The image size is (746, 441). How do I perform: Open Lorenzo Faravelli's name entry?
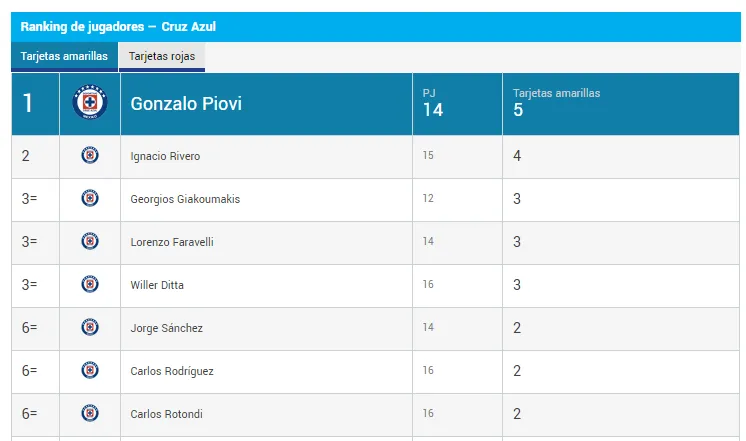(172, 242)
